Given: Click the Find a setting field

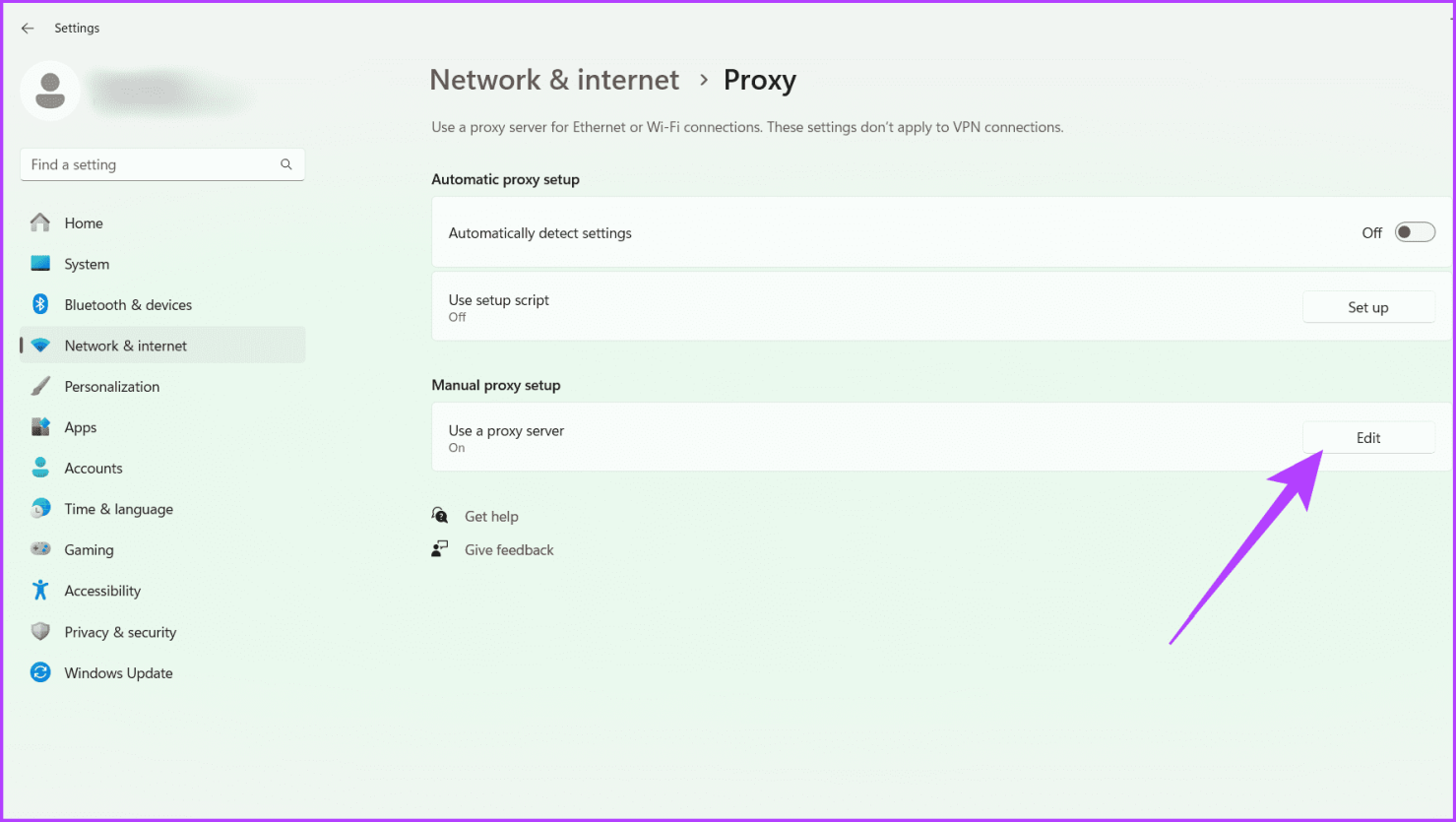Looking at the screenshot, I should pyautogui.click(x=148, y=165).
